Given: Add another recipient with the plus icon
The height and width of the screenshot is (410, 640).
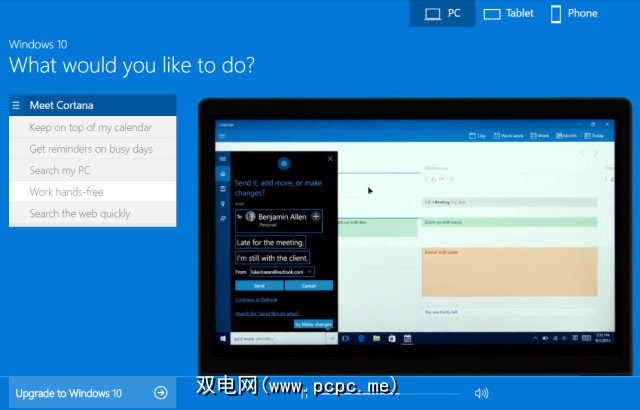Looking at the screenshot, I should (x=316, y=216).
